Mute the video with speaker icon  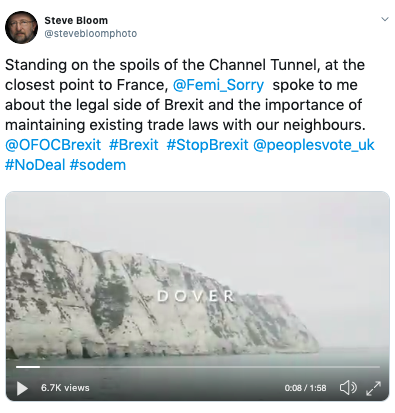pyautogui.click(x=348, y=388)
